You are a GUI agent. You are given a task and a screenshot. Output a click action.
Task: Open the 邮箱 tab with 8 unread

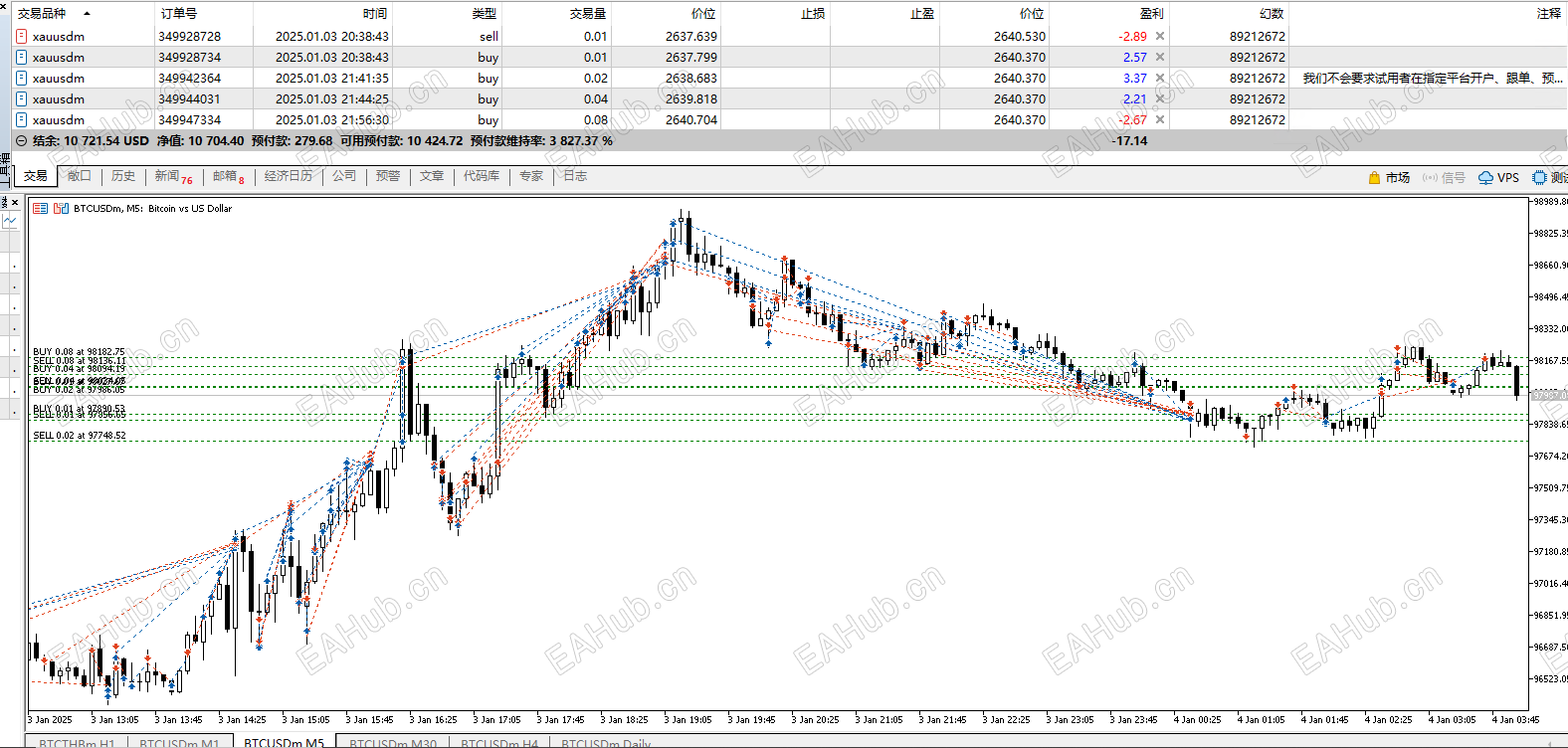click(x=229, y=176)
